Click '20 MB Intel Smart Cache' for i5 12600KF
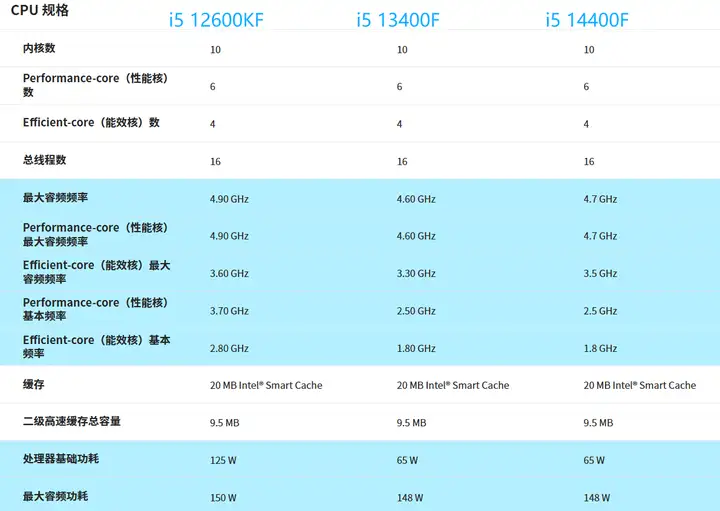 266,386
